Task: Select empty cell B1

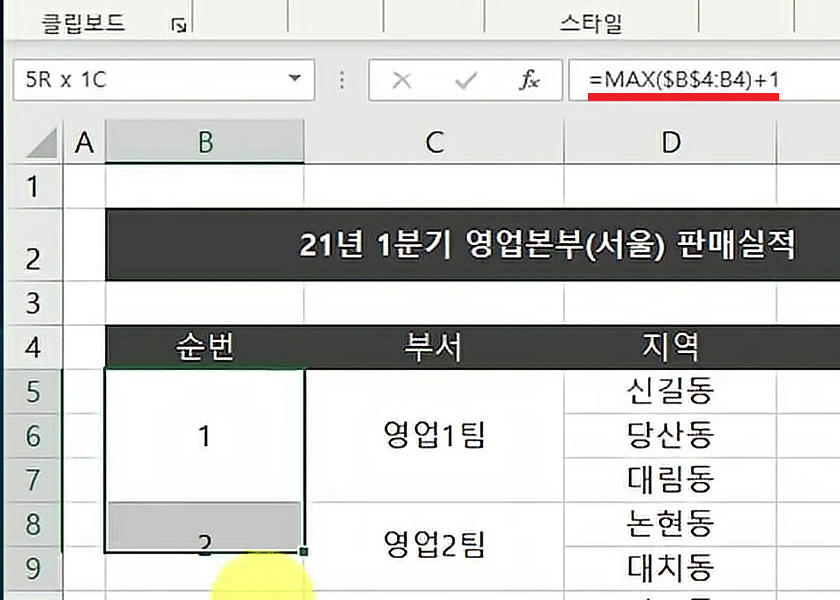Action: click(205, 186)
